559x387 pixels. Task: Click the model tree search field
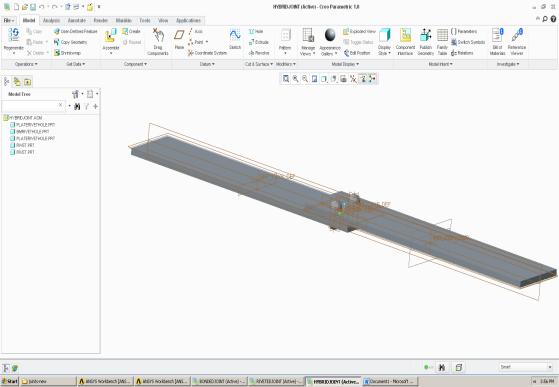pyautogui.click(x=33, y=105)
